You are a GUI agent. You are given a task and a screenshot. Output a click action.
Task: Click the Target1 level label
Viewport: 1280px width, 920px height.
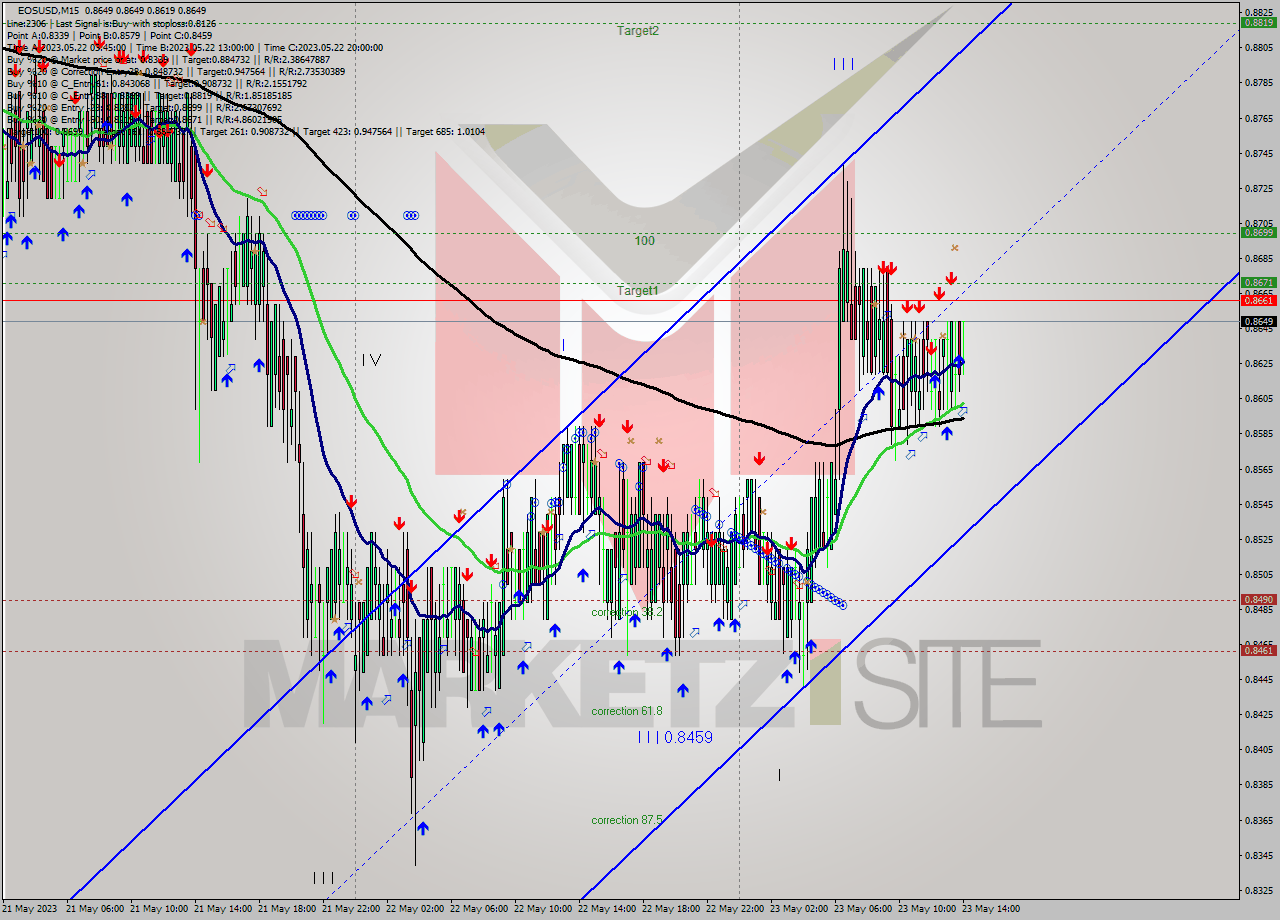[637, 291]
